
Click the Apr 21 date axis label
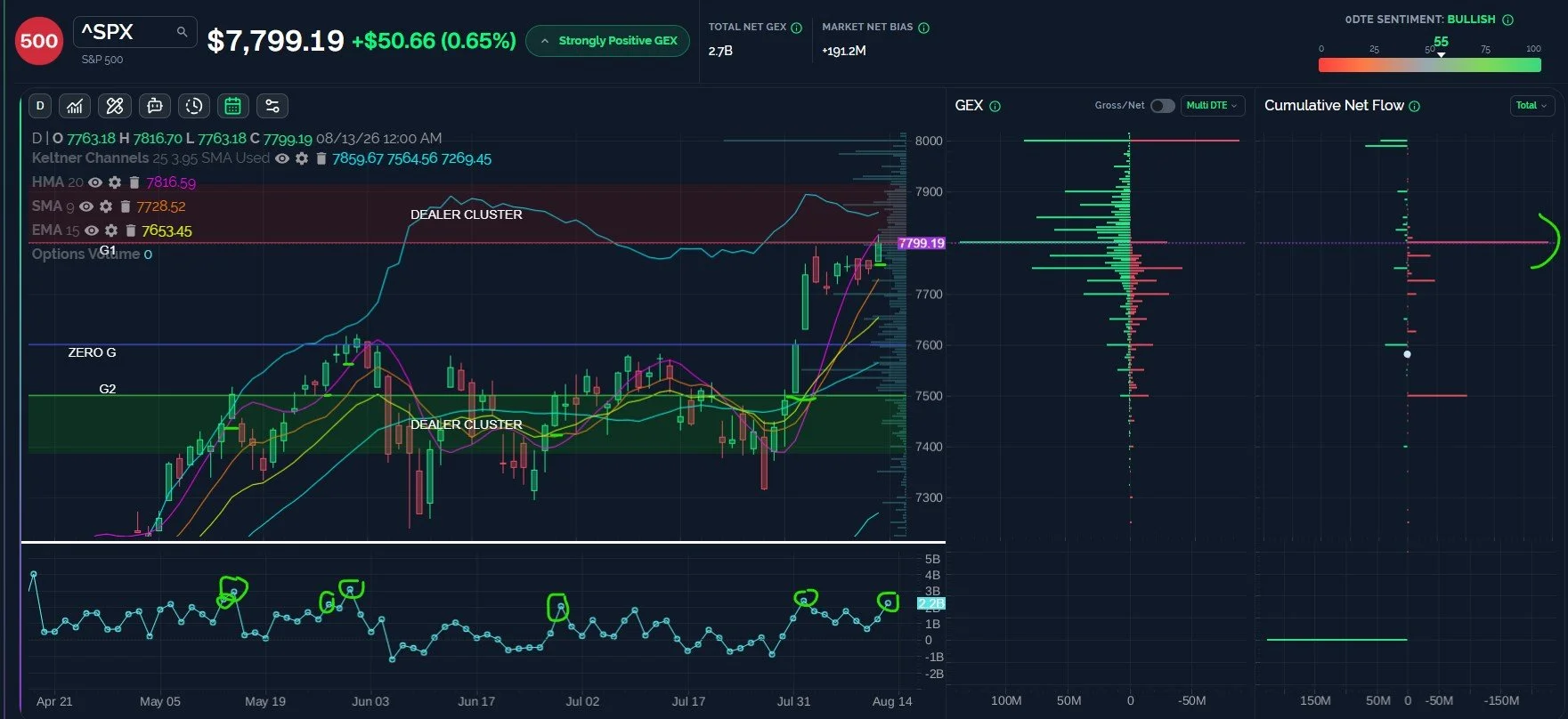54,701
